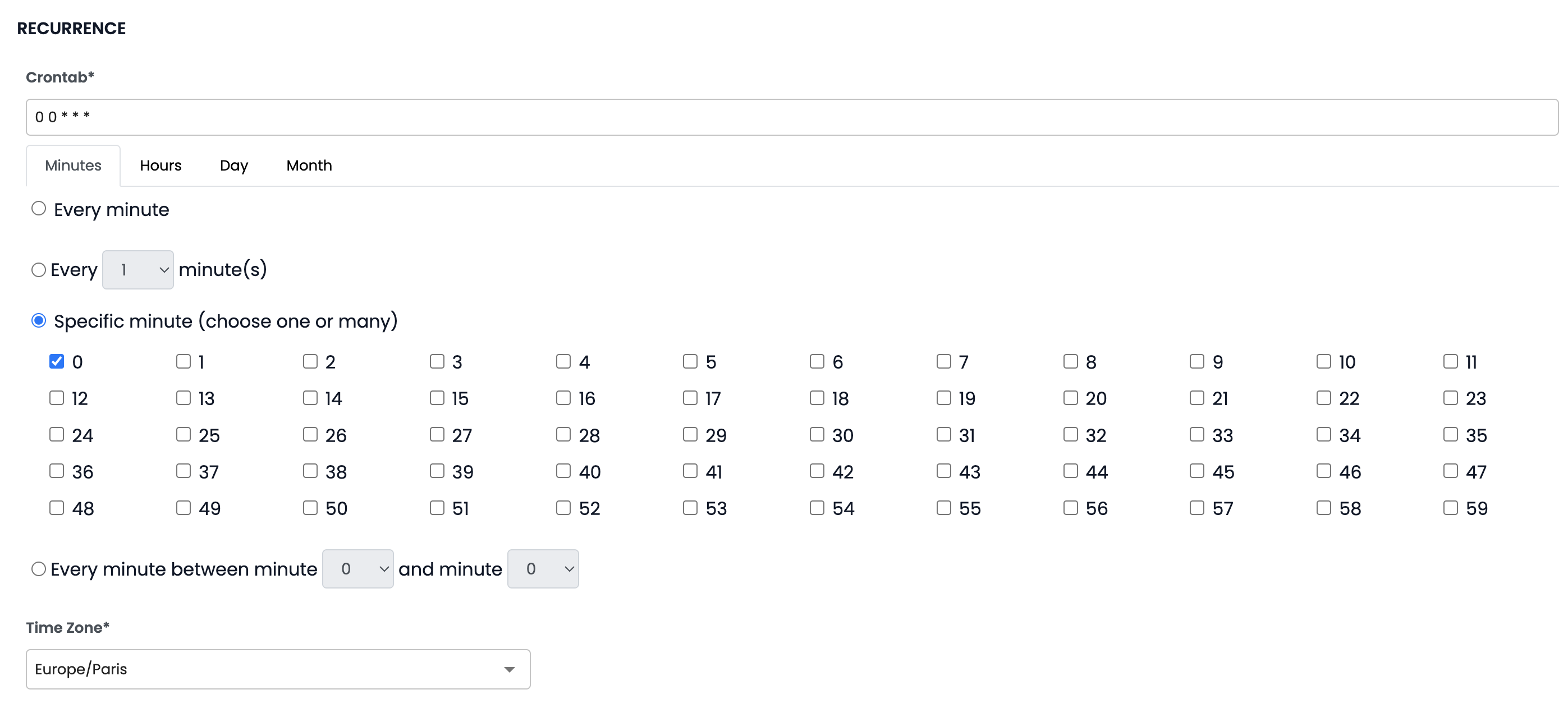Viewport: 1568px width, 708px height.
Task: Enable minute 5 checkbox
Action: tap(690, 361)
